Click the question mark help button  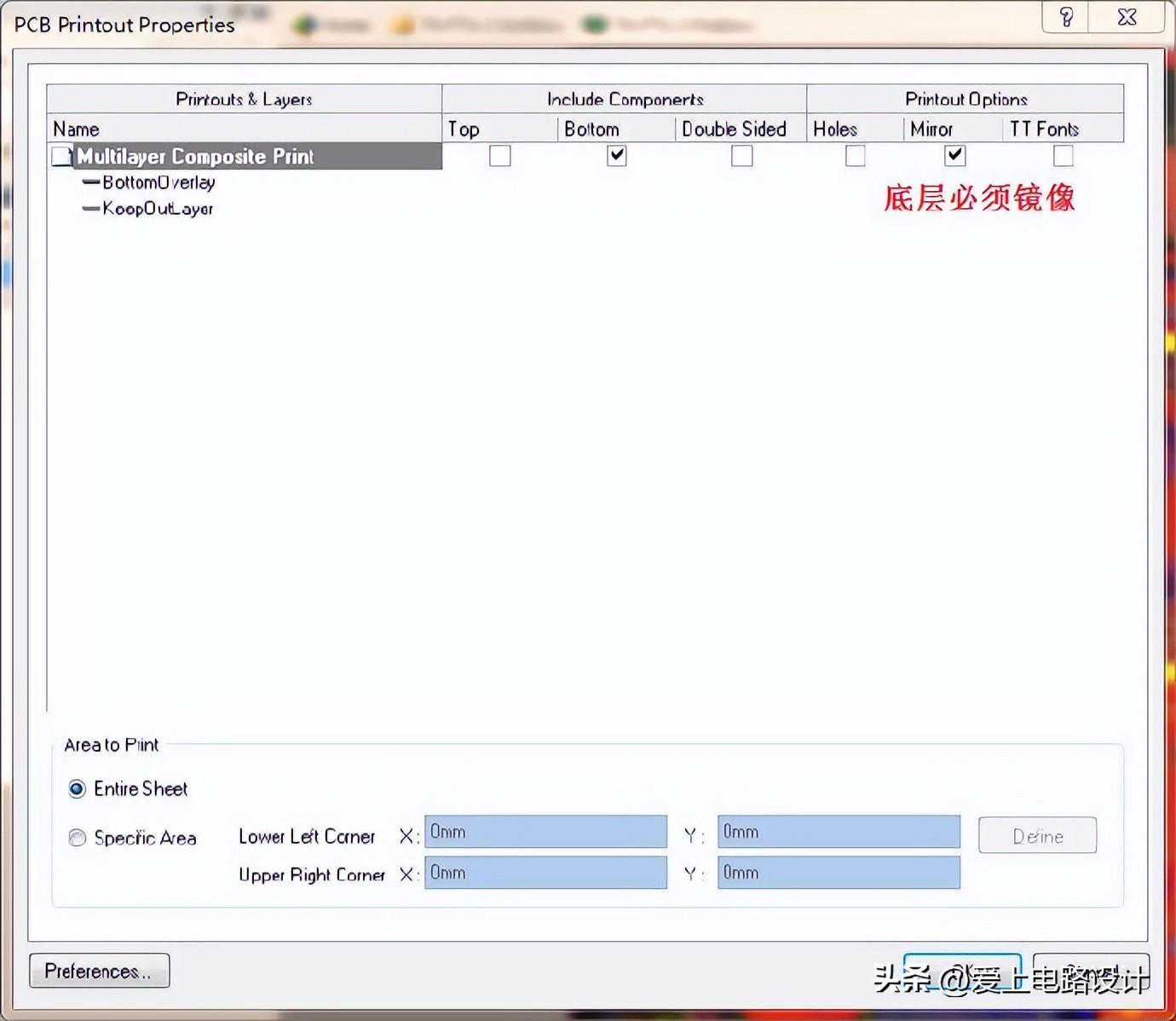coord(1065,18)
